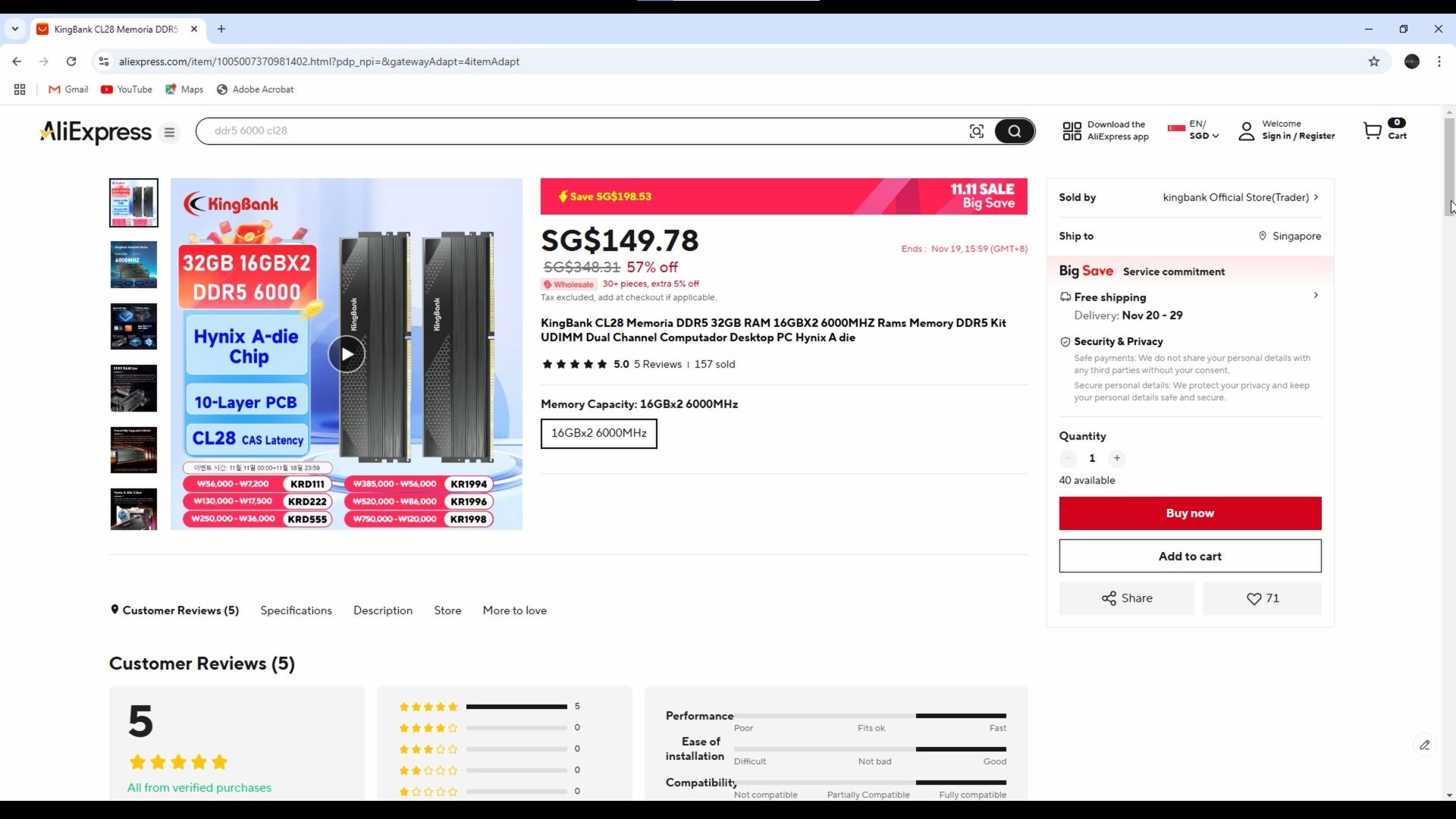Viewport: 1456px width, 819px height.
Task: Click the black search magnifier button
Action: (1014, 131)
